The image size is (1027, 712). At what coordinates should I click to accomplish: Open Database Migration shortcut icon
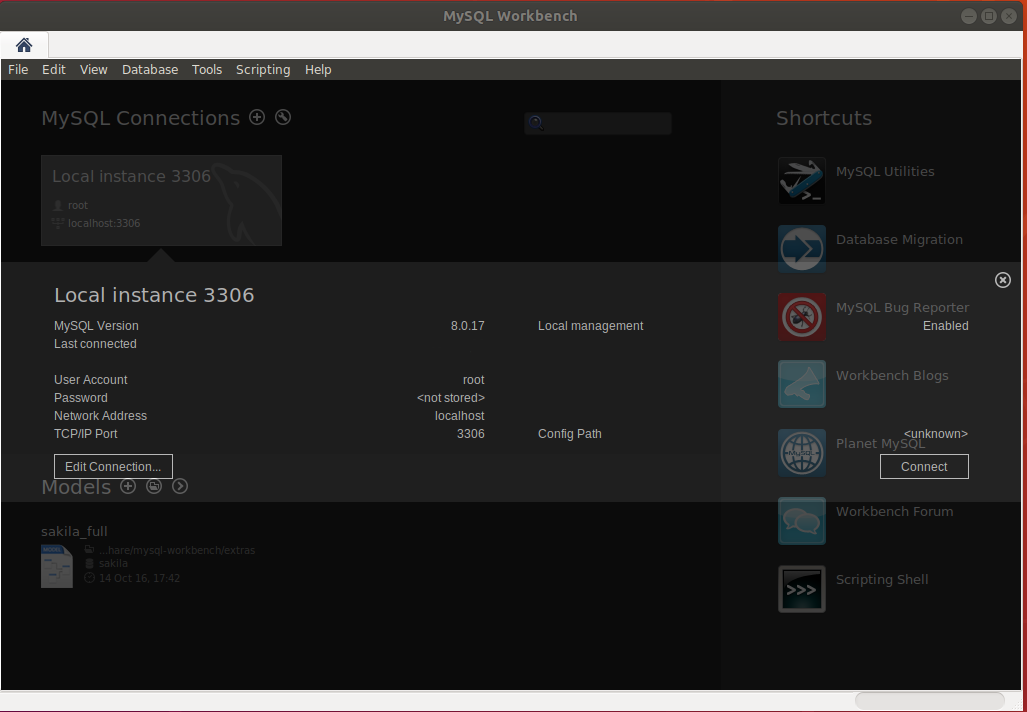coord(802,249)
